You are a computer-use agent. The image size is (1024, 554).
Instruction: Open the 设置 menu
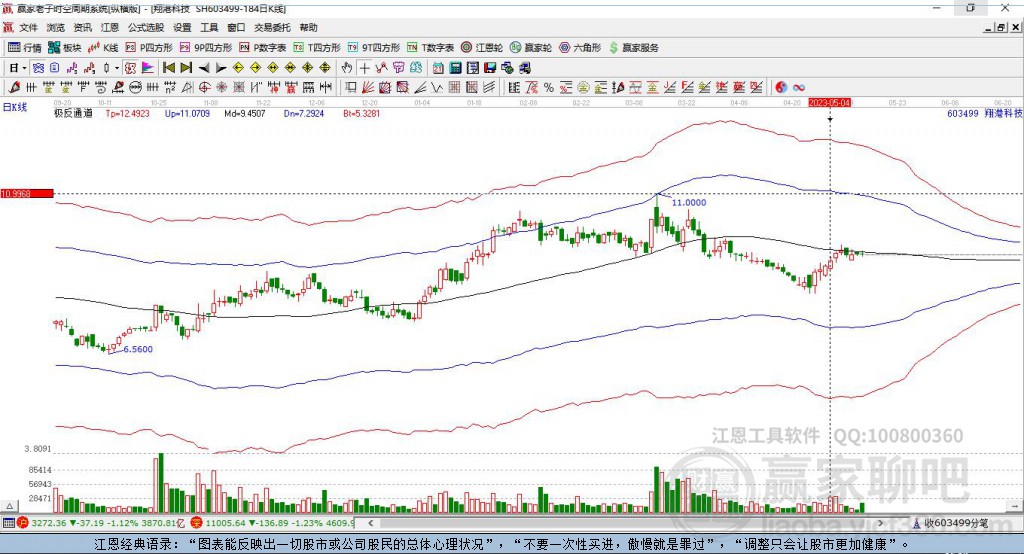pos(182,27)
